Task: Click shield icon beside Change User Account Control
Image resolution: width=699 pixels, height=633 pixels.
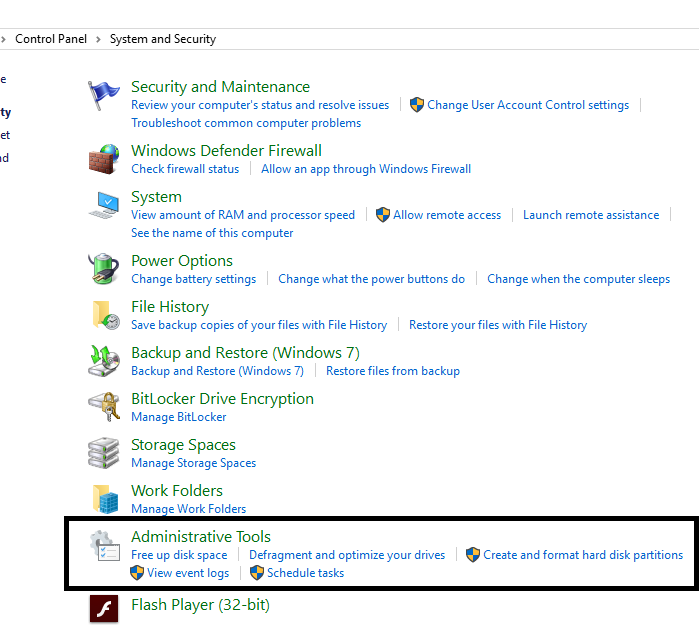Action: (417, 105)
